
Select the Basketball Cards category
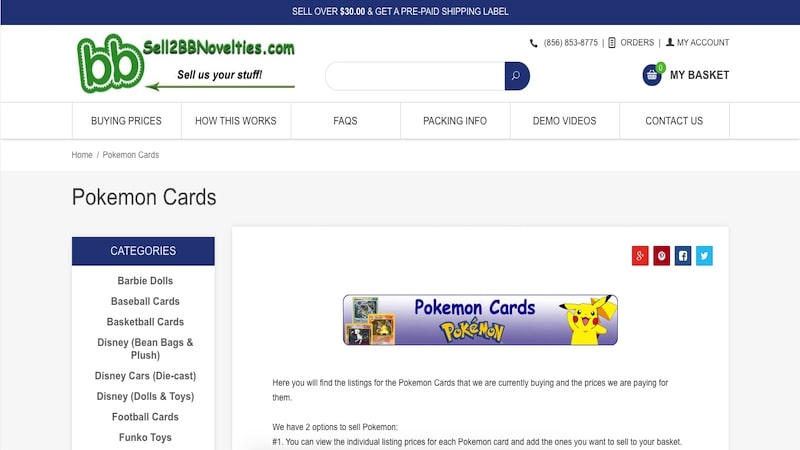145,322
